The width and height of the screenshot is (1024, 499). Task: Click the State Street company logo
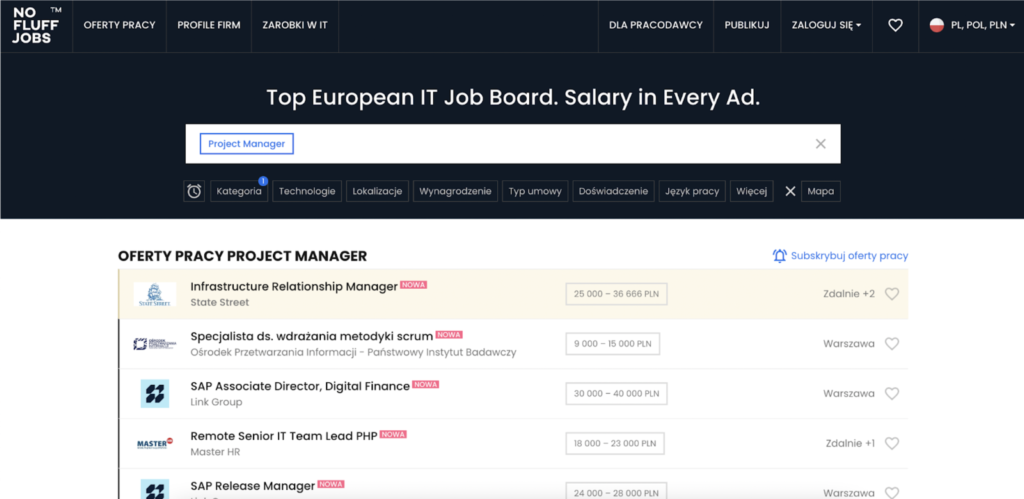[x=155, y=294]
